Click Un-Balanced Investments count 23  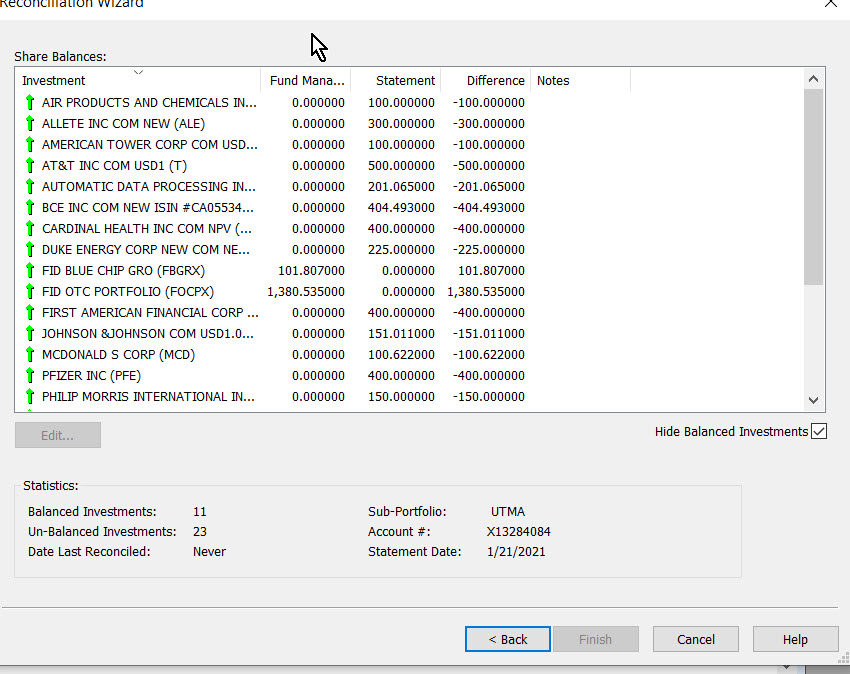[199, 531]
